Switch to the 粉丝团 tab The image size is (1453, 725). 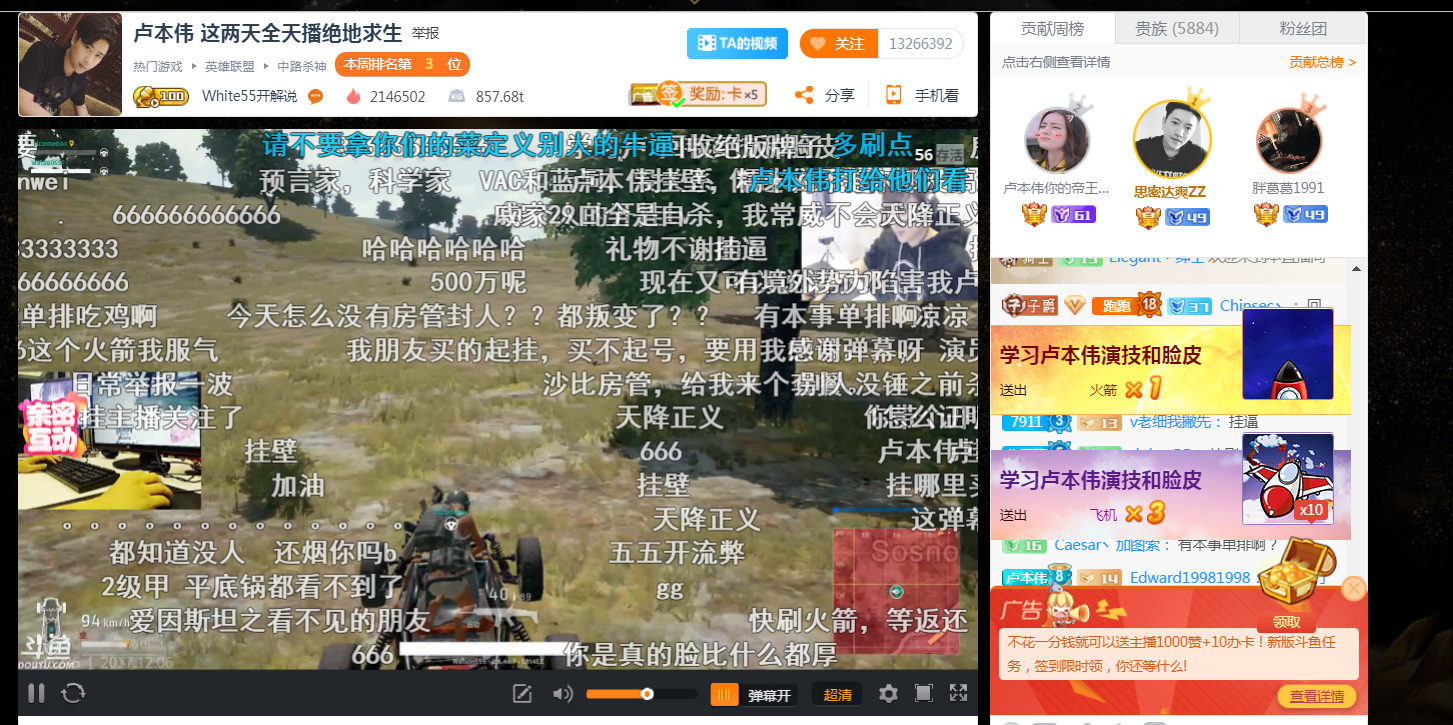[x=1303, y=28]
